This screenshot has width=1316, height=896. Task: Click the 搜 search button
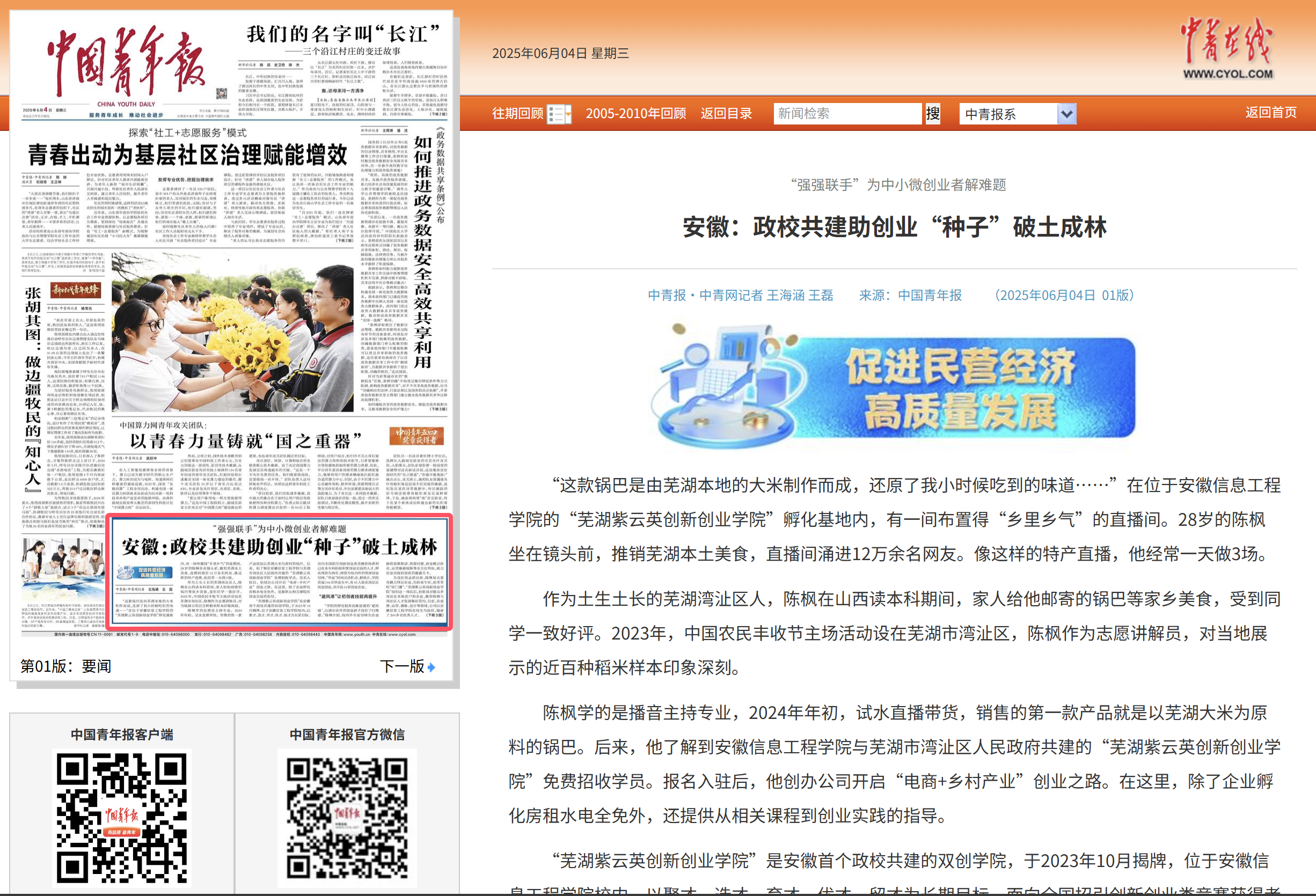[933, 114]
